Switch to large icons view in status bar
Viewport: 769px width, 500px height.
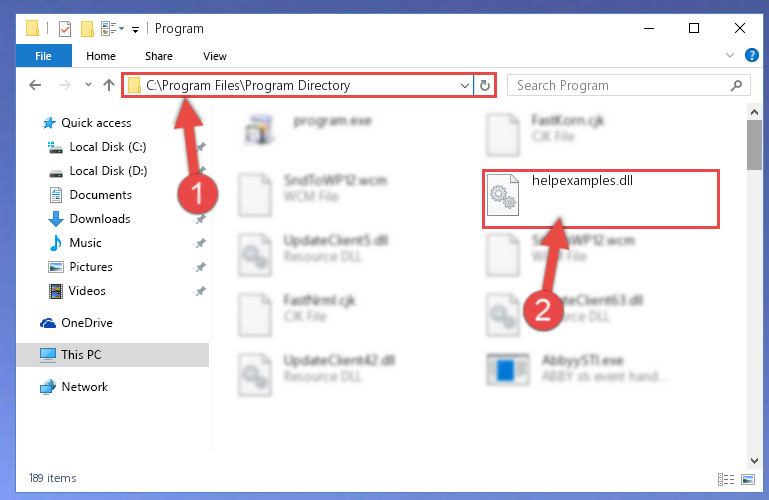coord(748,479)
